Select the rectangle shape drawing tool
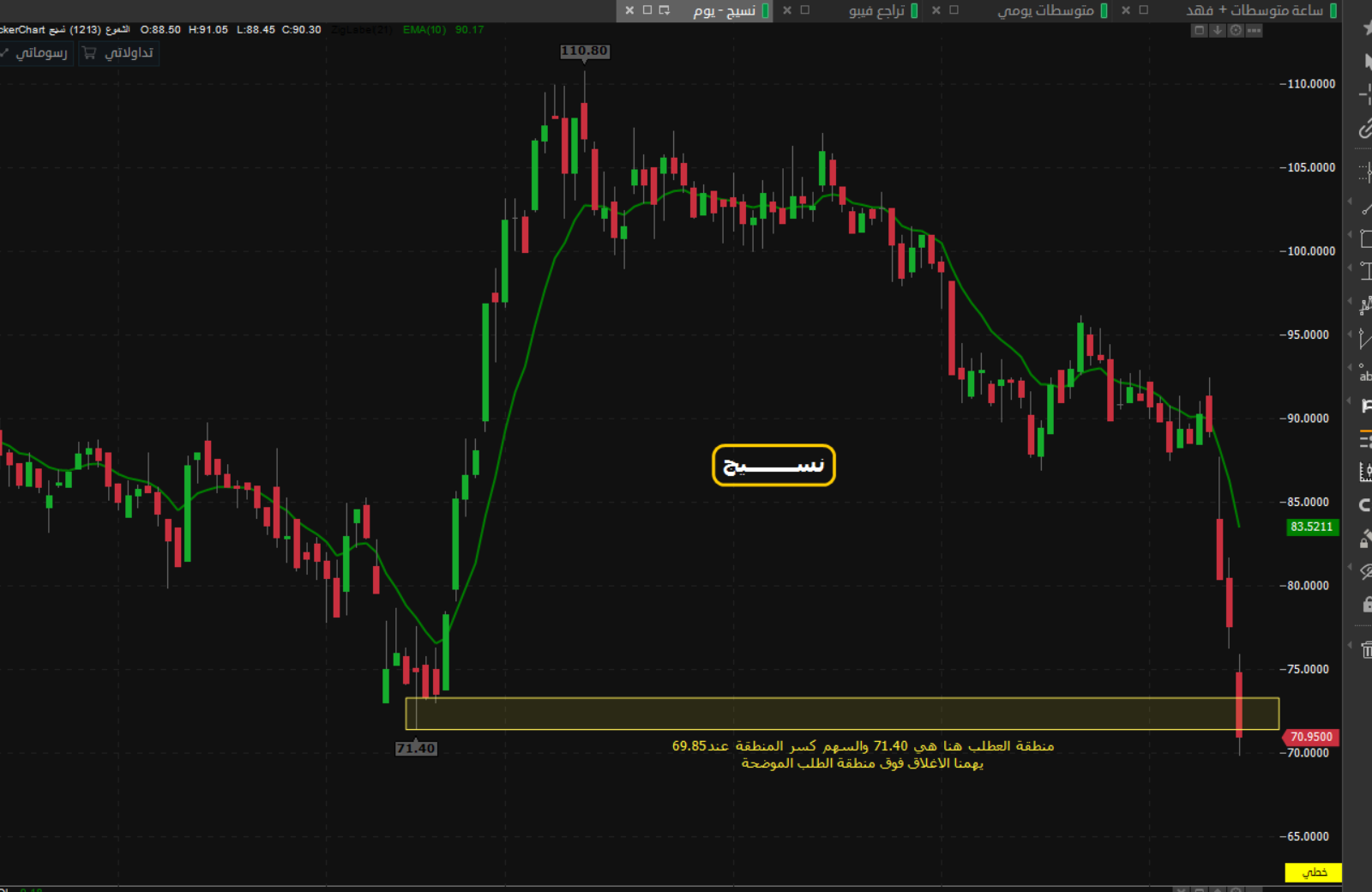Screen dimensions: 1372x892 click(x=1366, y=240)
